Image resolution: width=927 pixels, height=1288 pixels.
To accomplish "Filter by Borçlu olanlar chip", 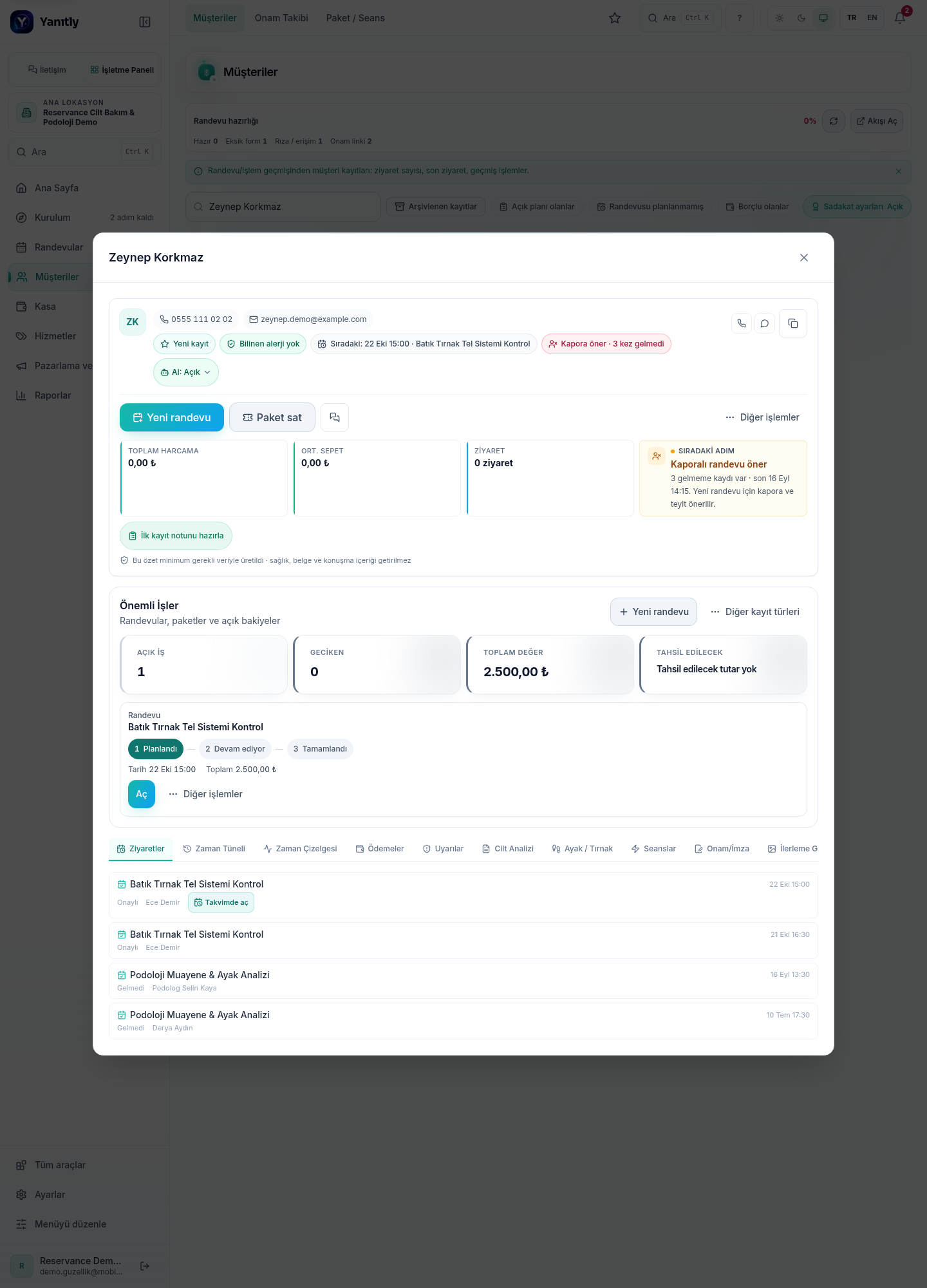I will click(x=757, y=207).
